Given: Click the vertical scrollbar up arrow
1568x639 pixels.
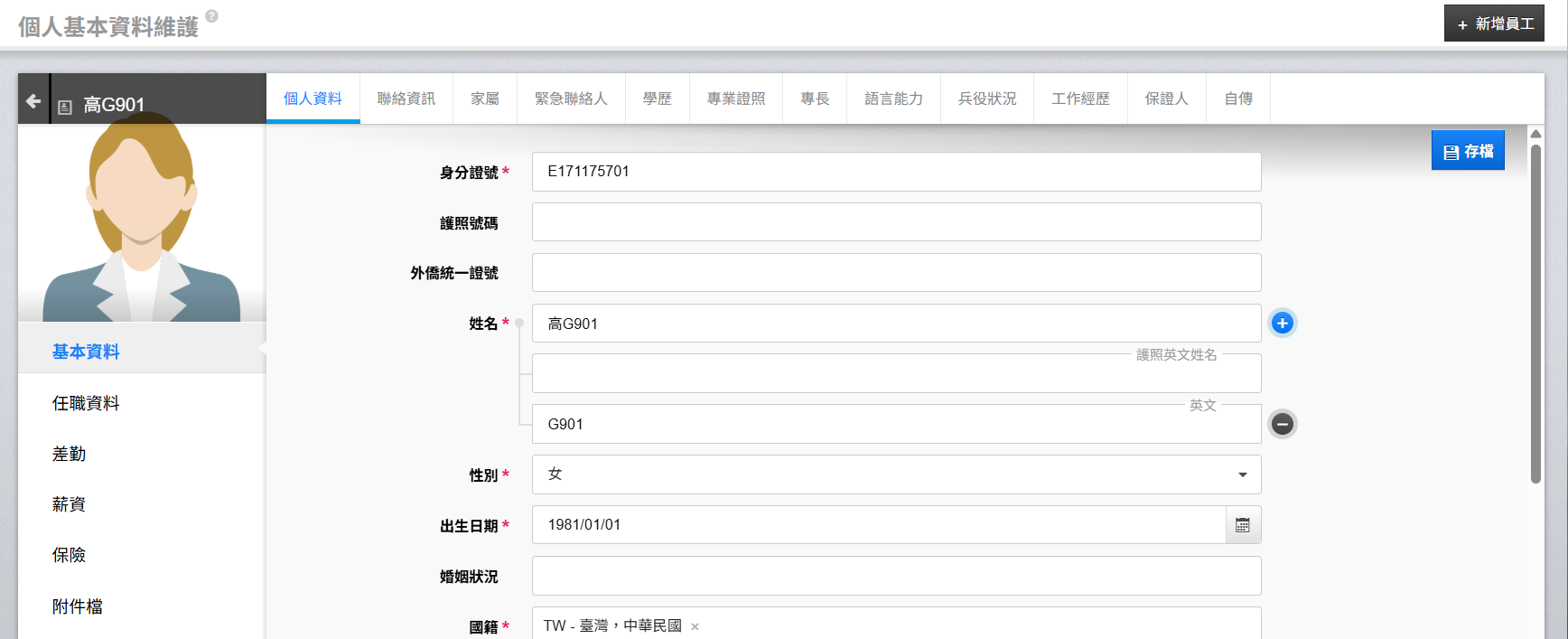Looking at the screenshot, I should [x=1535, y=134].
